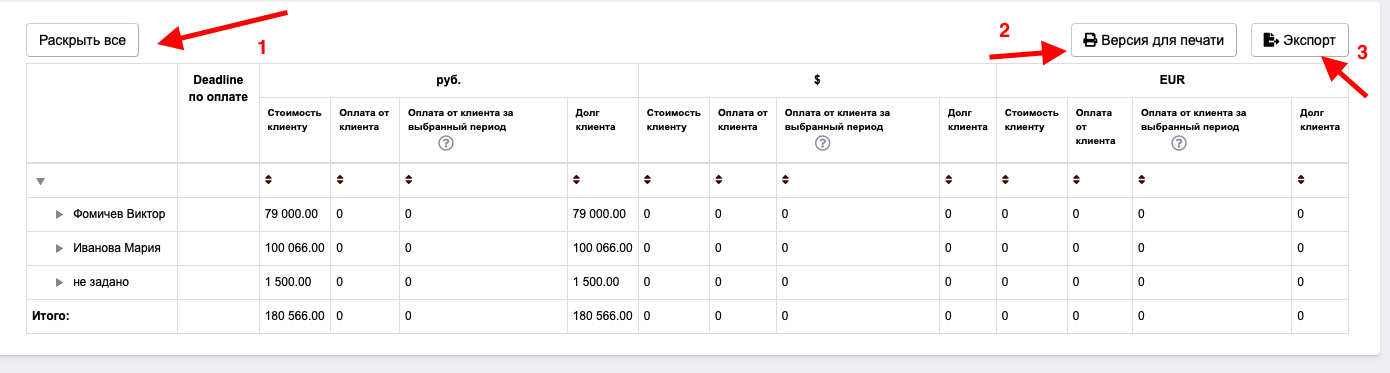Click the Экспорт button
Viewport: 1390px width, 373px height.
coord(1299,40)
